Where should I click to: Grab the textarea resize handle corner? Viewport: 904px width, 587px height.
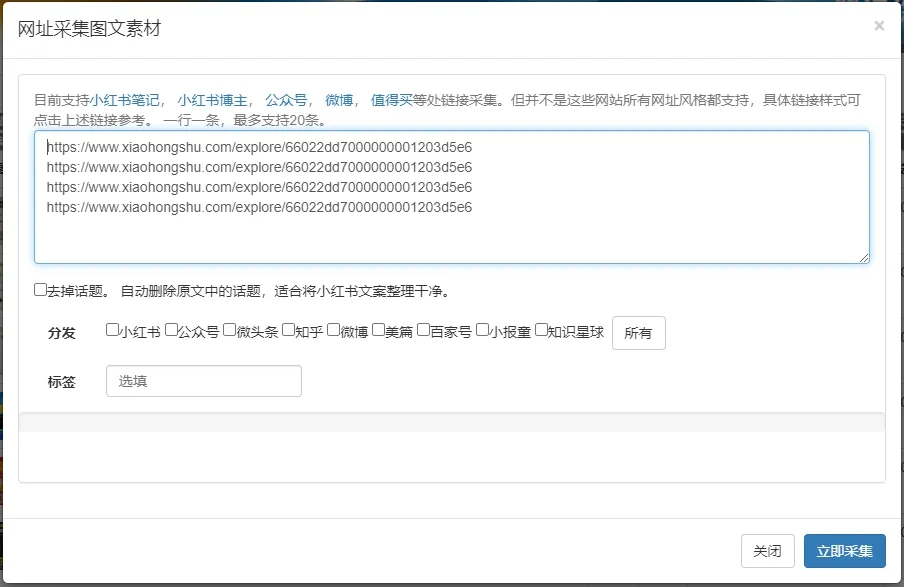tap(864, 258)
